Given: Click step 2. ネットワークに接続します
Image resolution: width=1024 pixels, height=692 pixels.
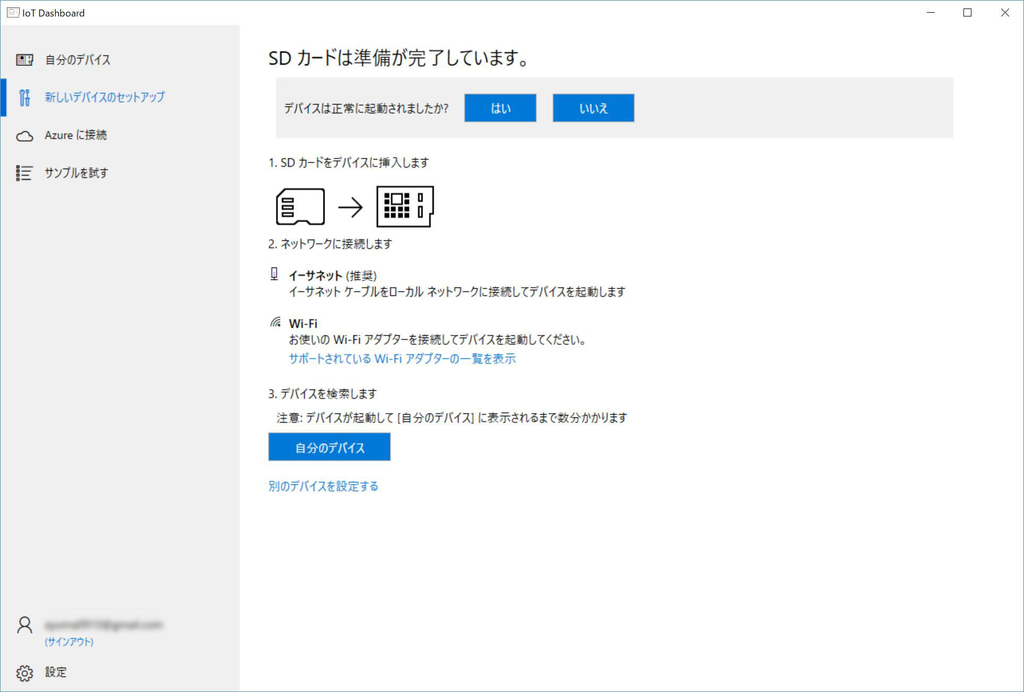Looking at the screenshot, I should click(x=330, y=244).
